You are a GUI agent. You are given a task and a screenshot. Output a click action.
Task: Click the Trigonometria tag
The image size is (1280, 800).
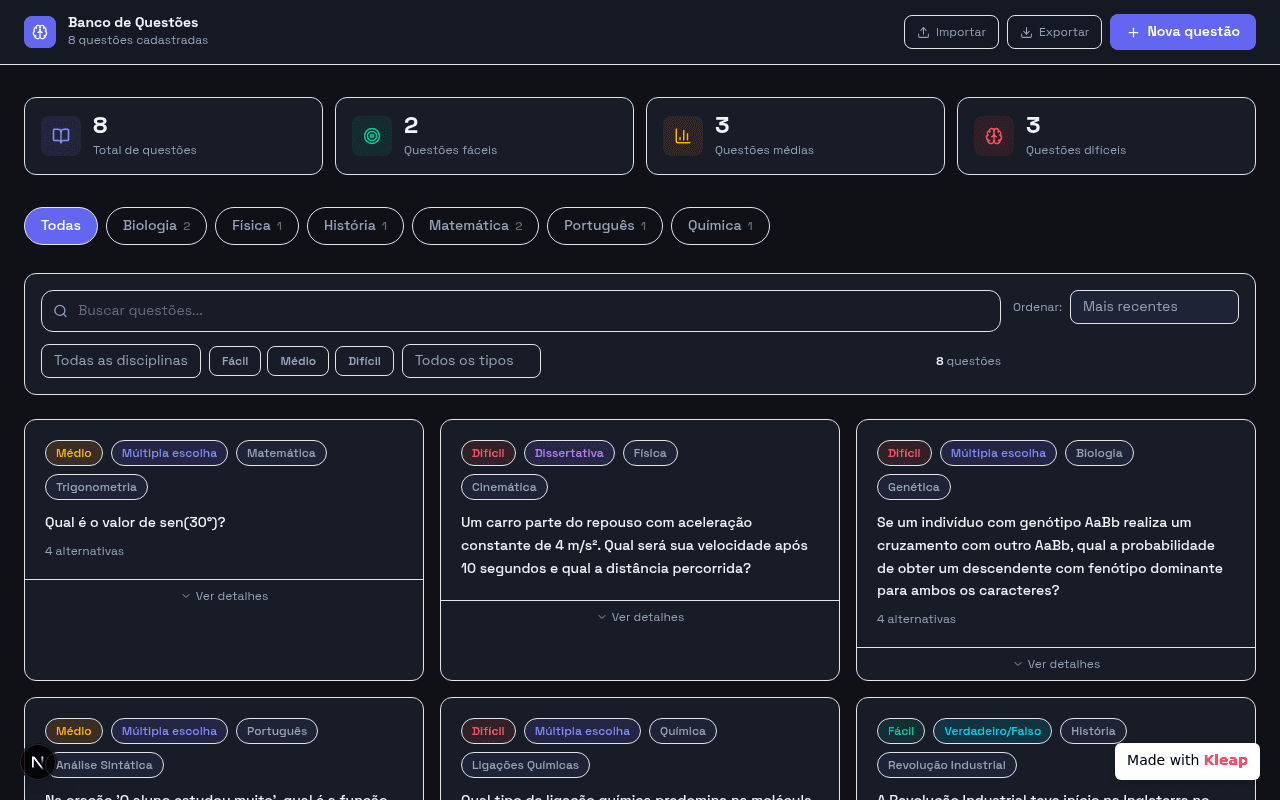point(97,487)
